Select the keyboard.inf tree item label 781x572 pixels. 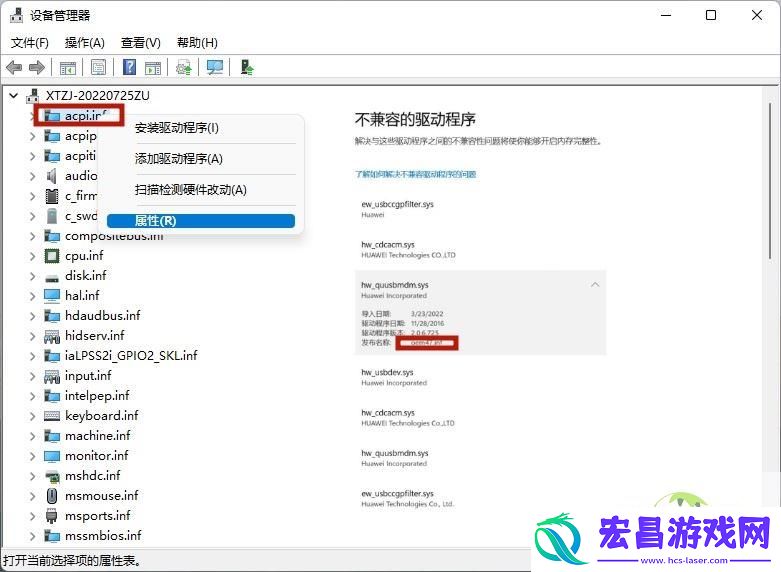(x=102, y=416)
